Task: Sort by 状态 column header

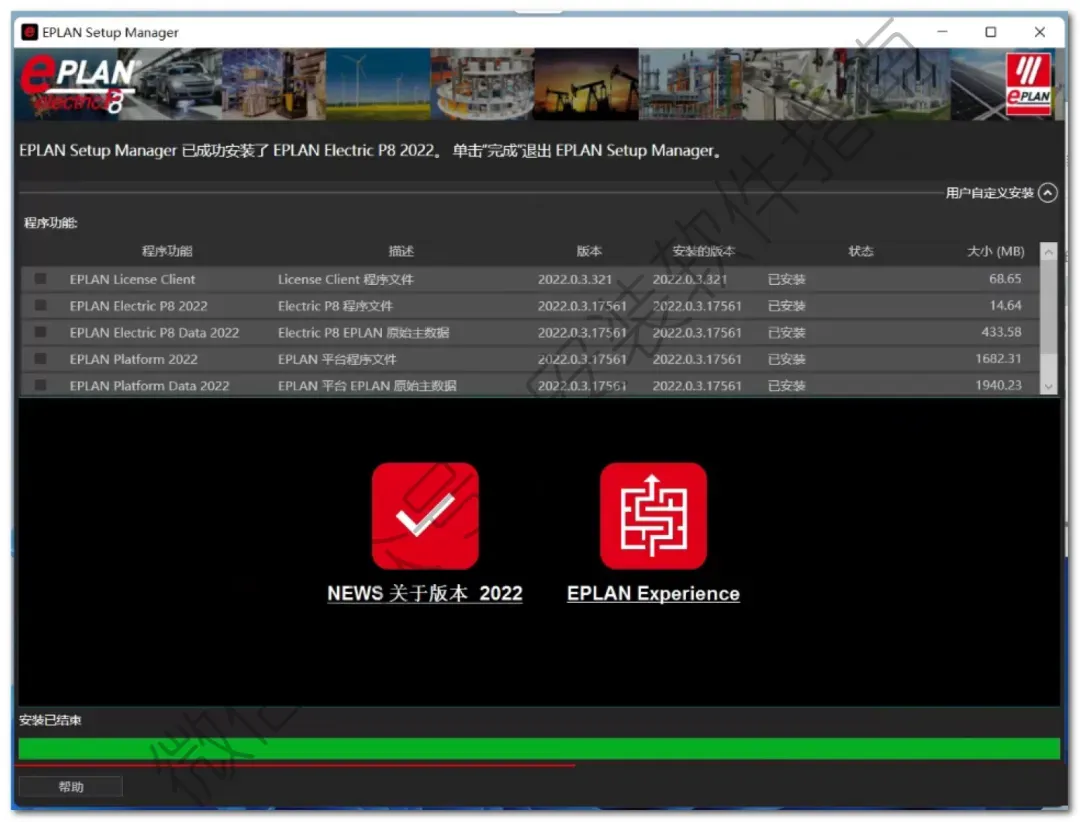Action: click(861, 251)
